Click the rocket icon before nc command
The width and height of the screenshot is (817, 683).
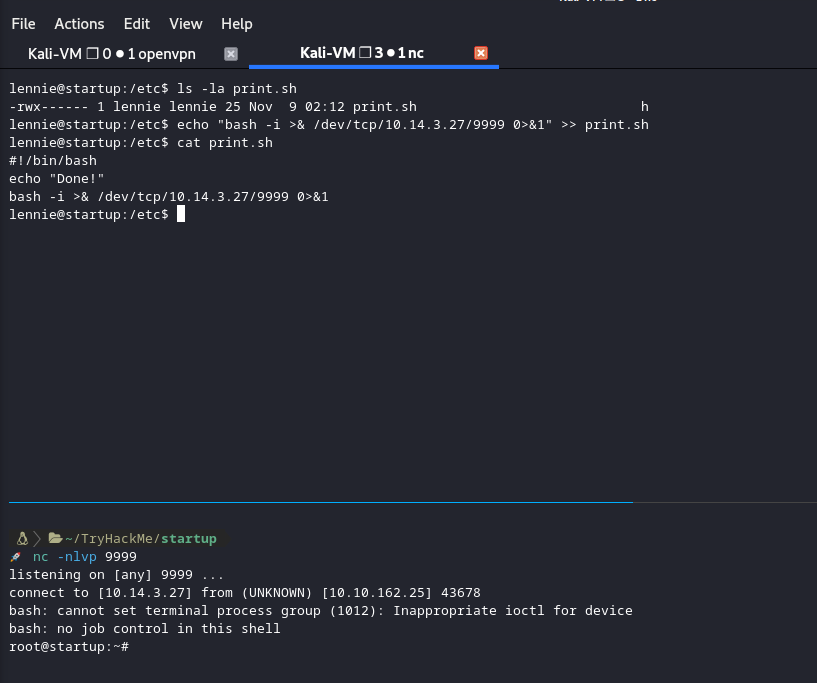[x=16, y=557]
